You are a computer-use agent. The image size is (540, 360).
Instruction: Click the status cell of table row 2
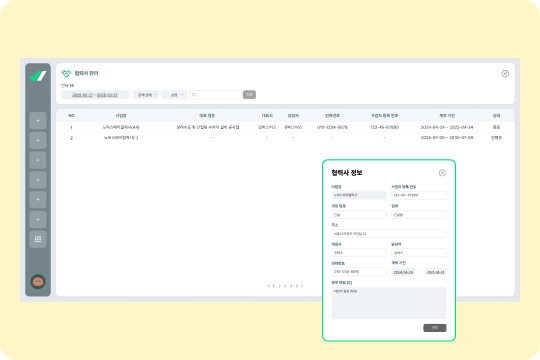tap(496, 138)
